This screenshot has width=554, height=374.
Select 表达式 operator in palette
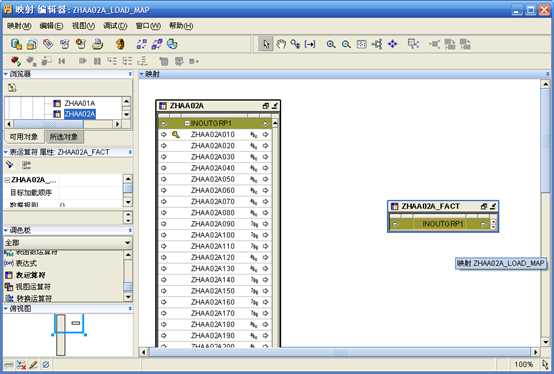click(26, 263)
